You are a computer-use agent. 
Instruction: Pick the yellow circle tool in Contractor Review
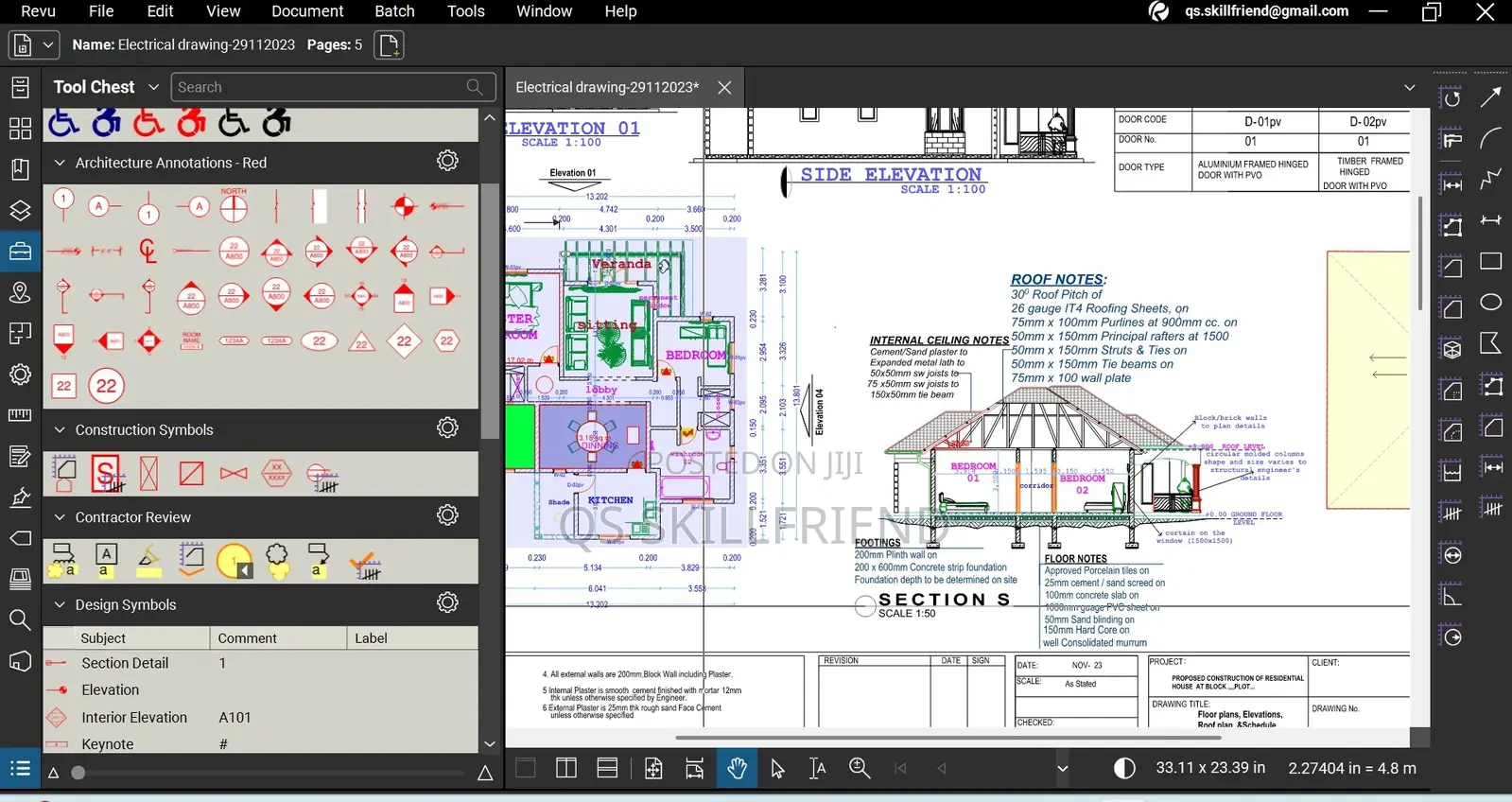pyautogui.click(x=235, y=561)
